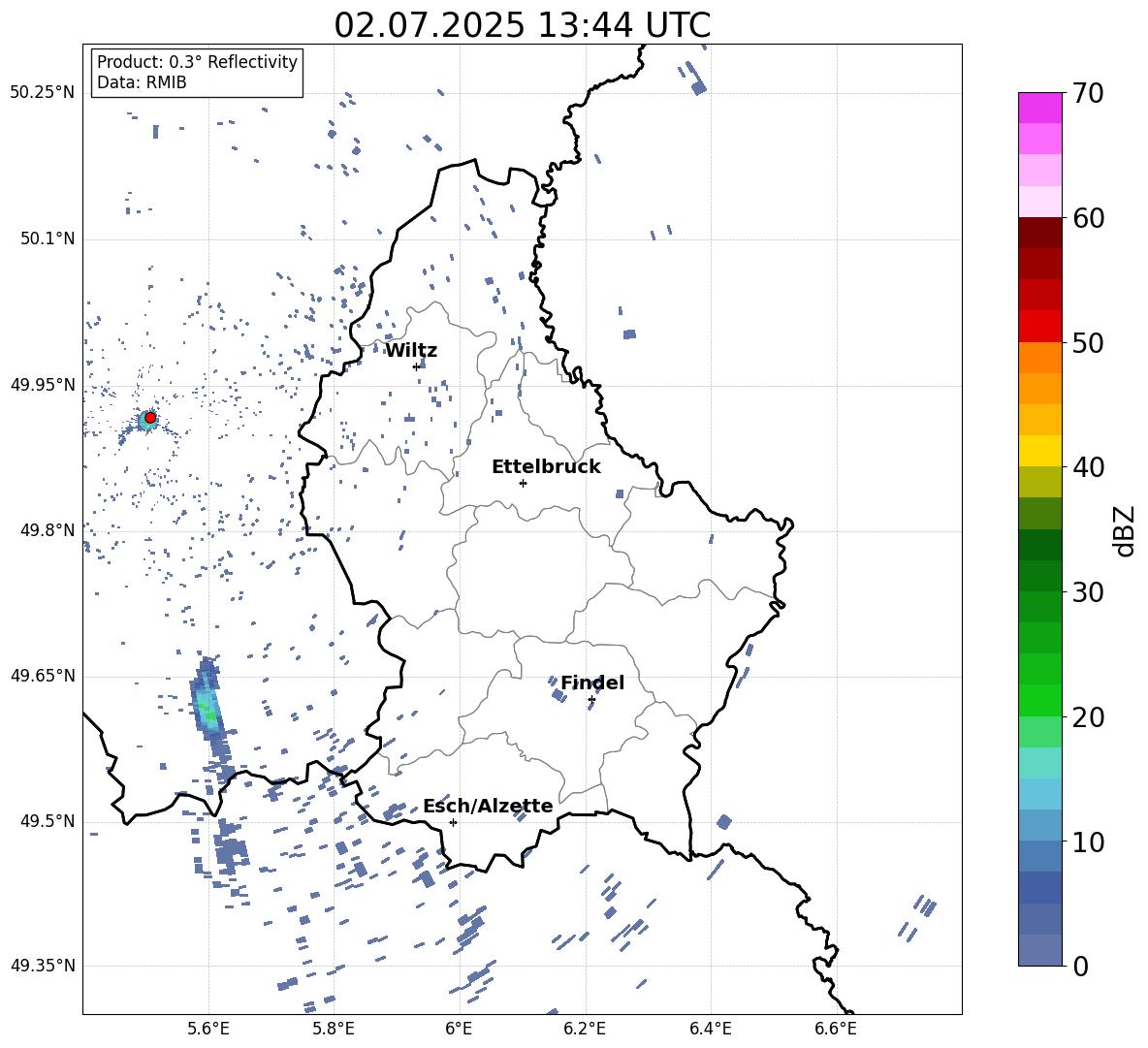The height and width of the screenshot is (1048, 1148).
Task: Click the 5.6°E longitude label
Action: coord(207,1029)
